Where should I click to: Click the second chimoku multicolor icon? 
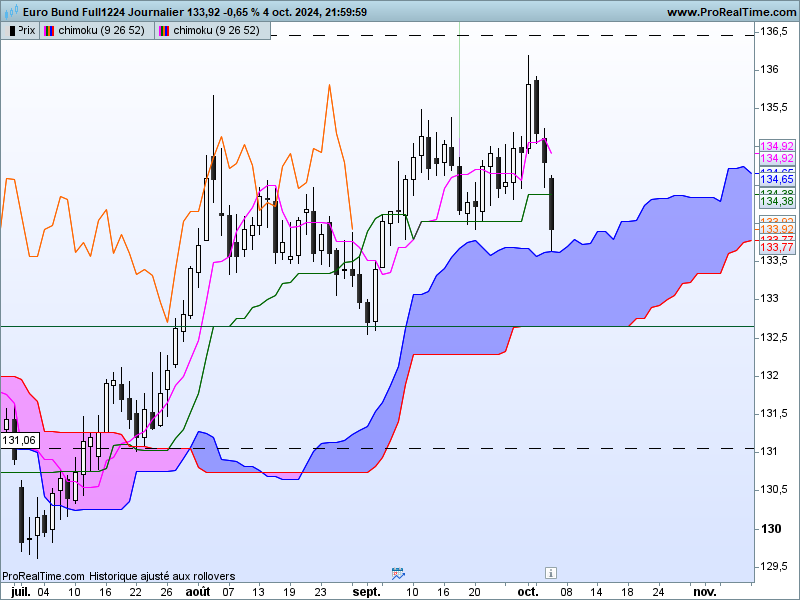tap(164, 31)
